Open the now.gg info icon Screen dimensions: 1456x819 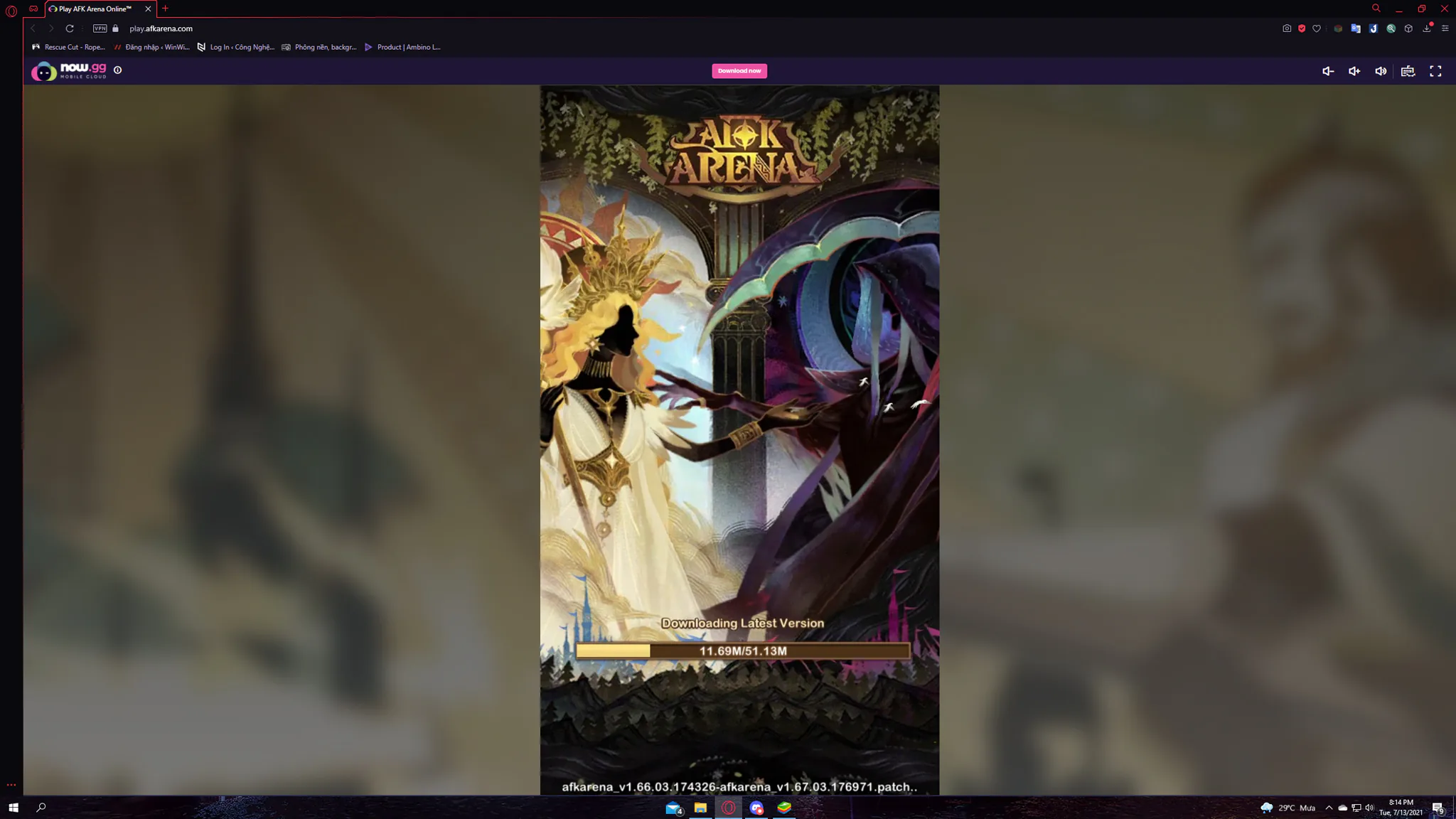118,70
